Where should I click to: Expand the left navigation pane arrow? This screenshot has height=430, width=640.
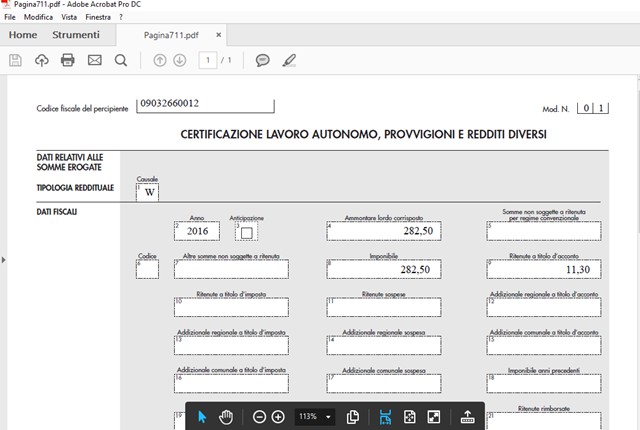click(x=4, y=260)
